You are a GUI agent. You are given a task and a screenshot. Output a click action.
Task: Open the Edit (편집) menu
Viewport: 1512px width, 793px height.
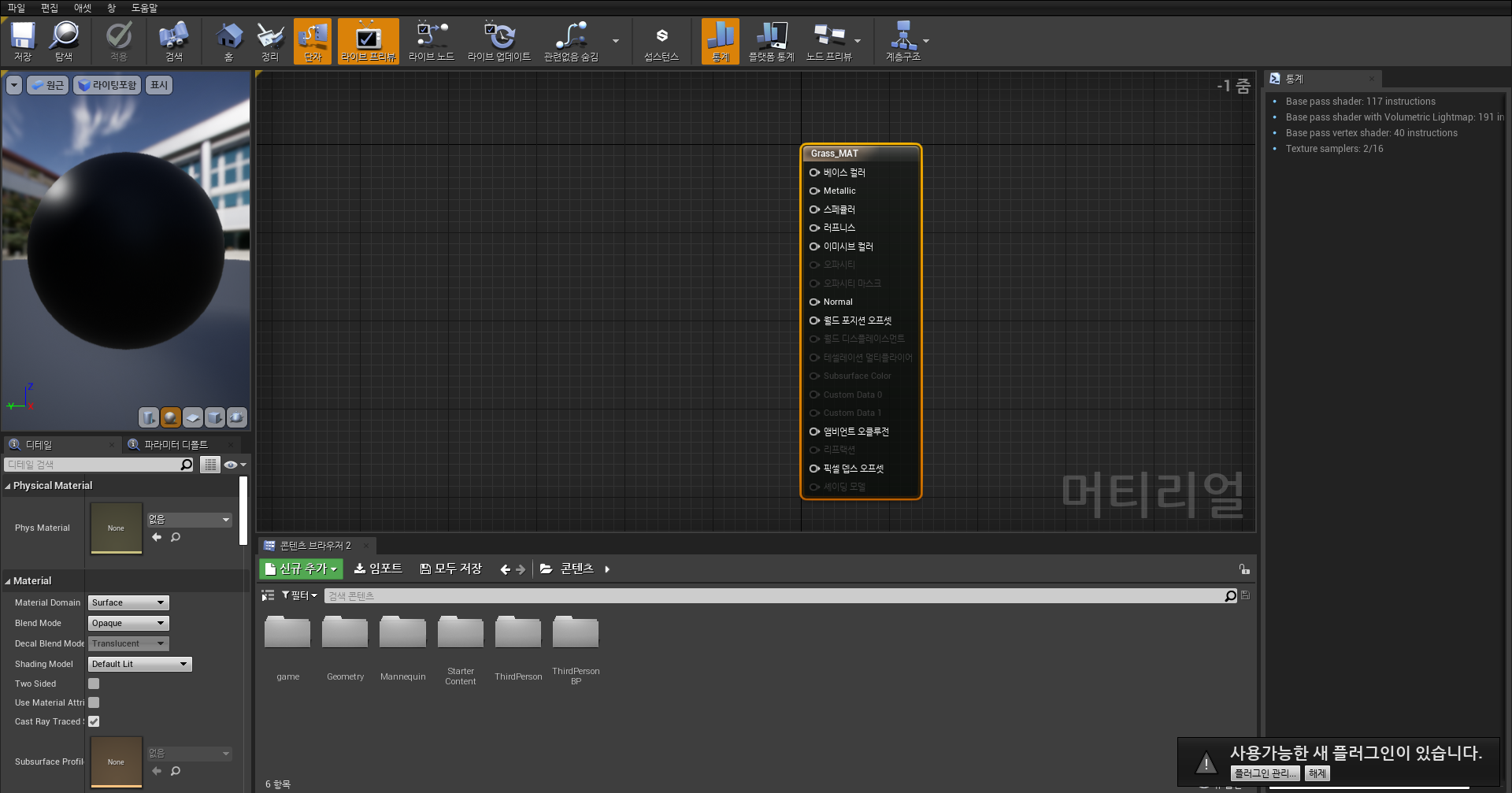[50, 8]
